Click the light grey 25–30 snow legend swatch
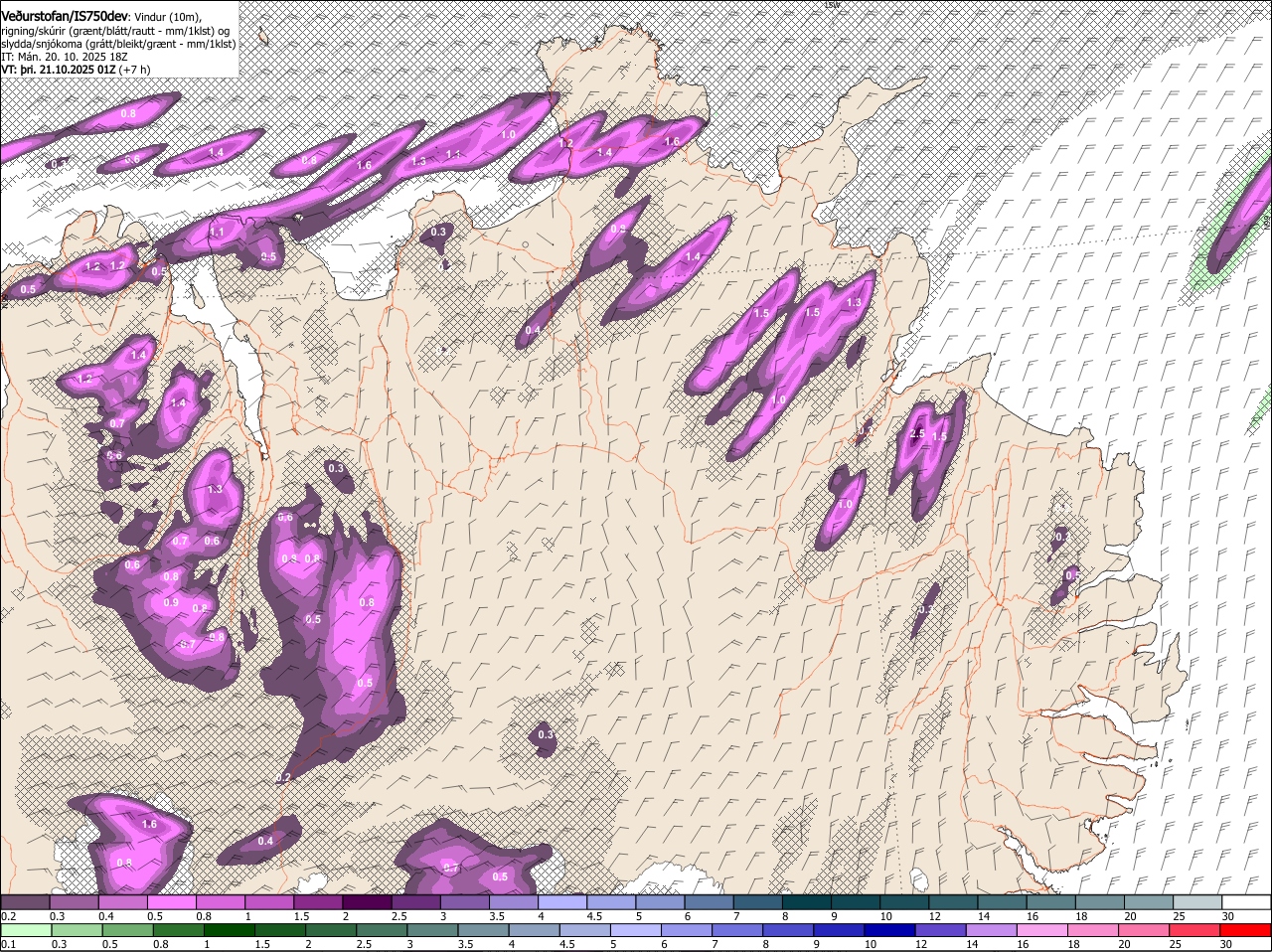This screenshot has width=1272, height=952. pos(1197,902)
